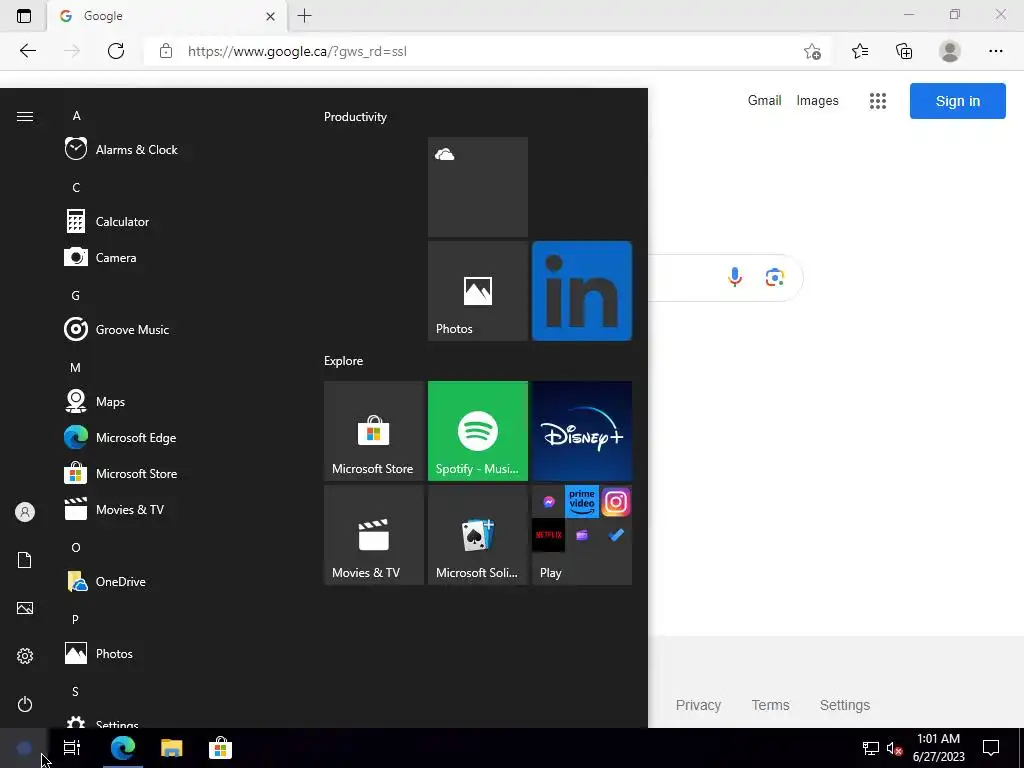The width and height of the screenshot is (1024, 768).
Task: Open the notification center icon
Action: point(991,748)
